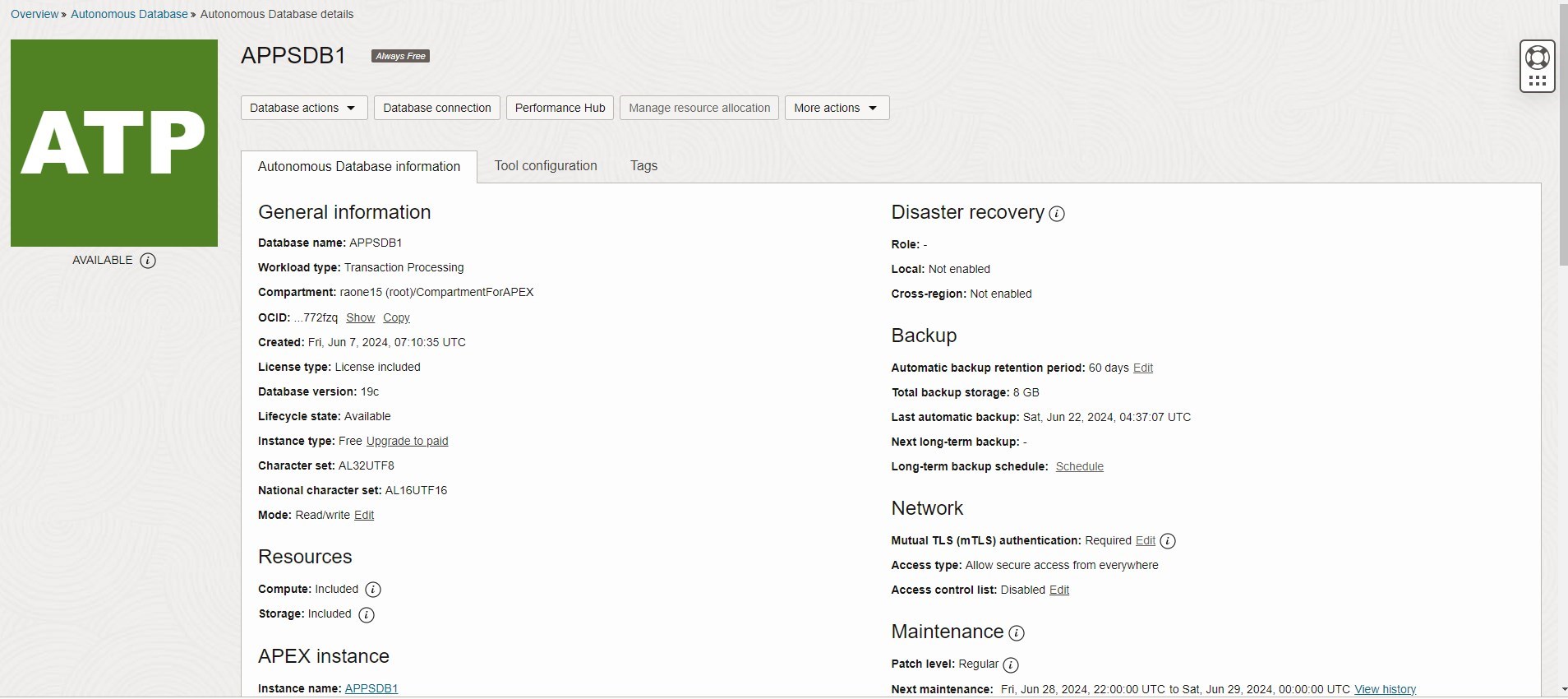Expand the More actions dropdown
The image size is (1568, 699).
point(837,108)
